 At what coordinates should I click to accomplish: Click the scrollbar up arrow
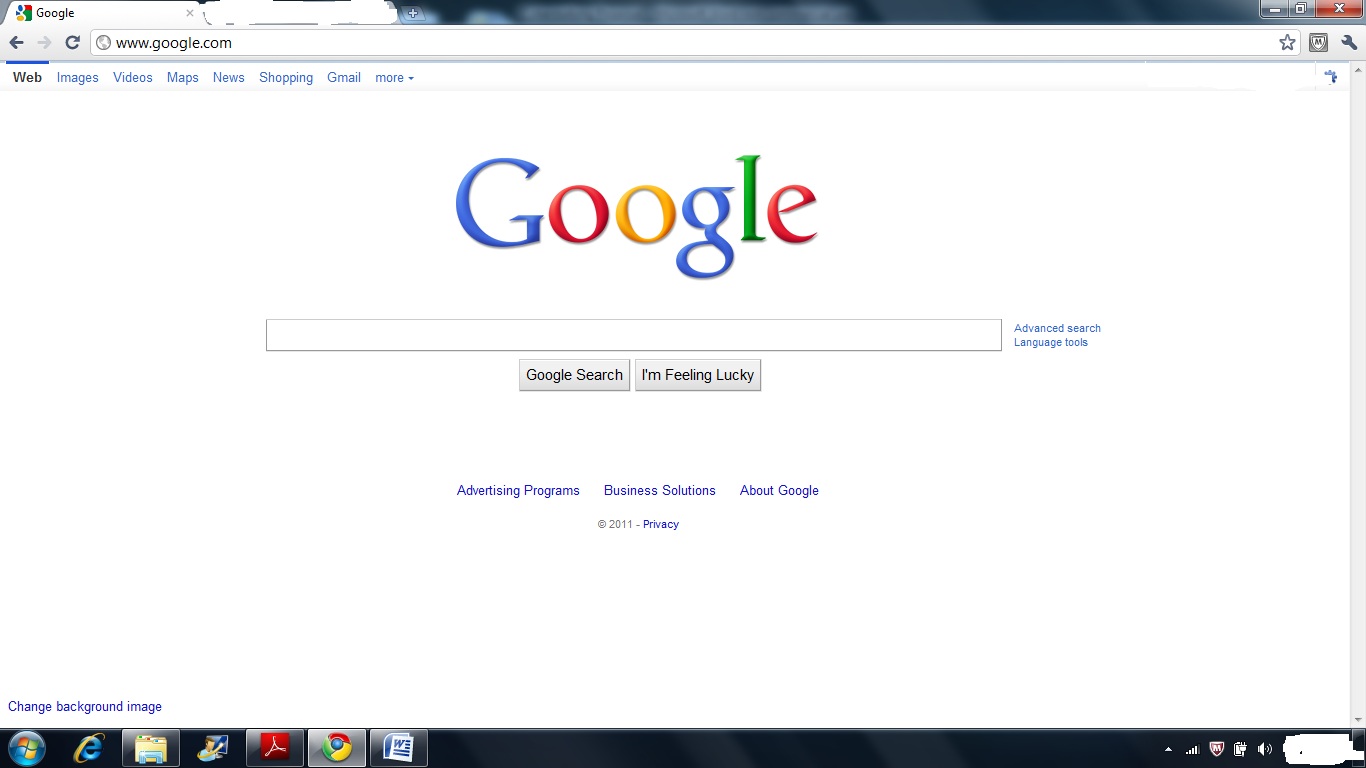coord(1357,70)
